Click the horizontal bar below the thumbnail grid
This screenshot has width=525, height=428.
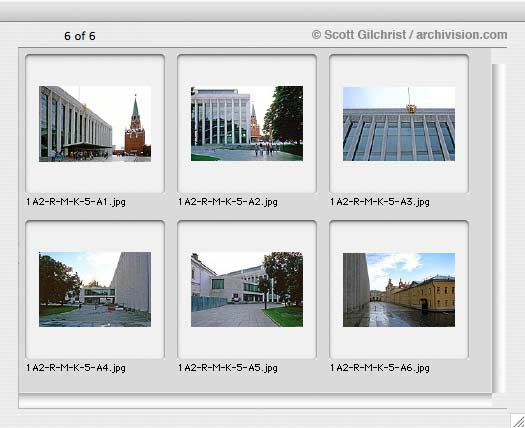click(255, 401)
